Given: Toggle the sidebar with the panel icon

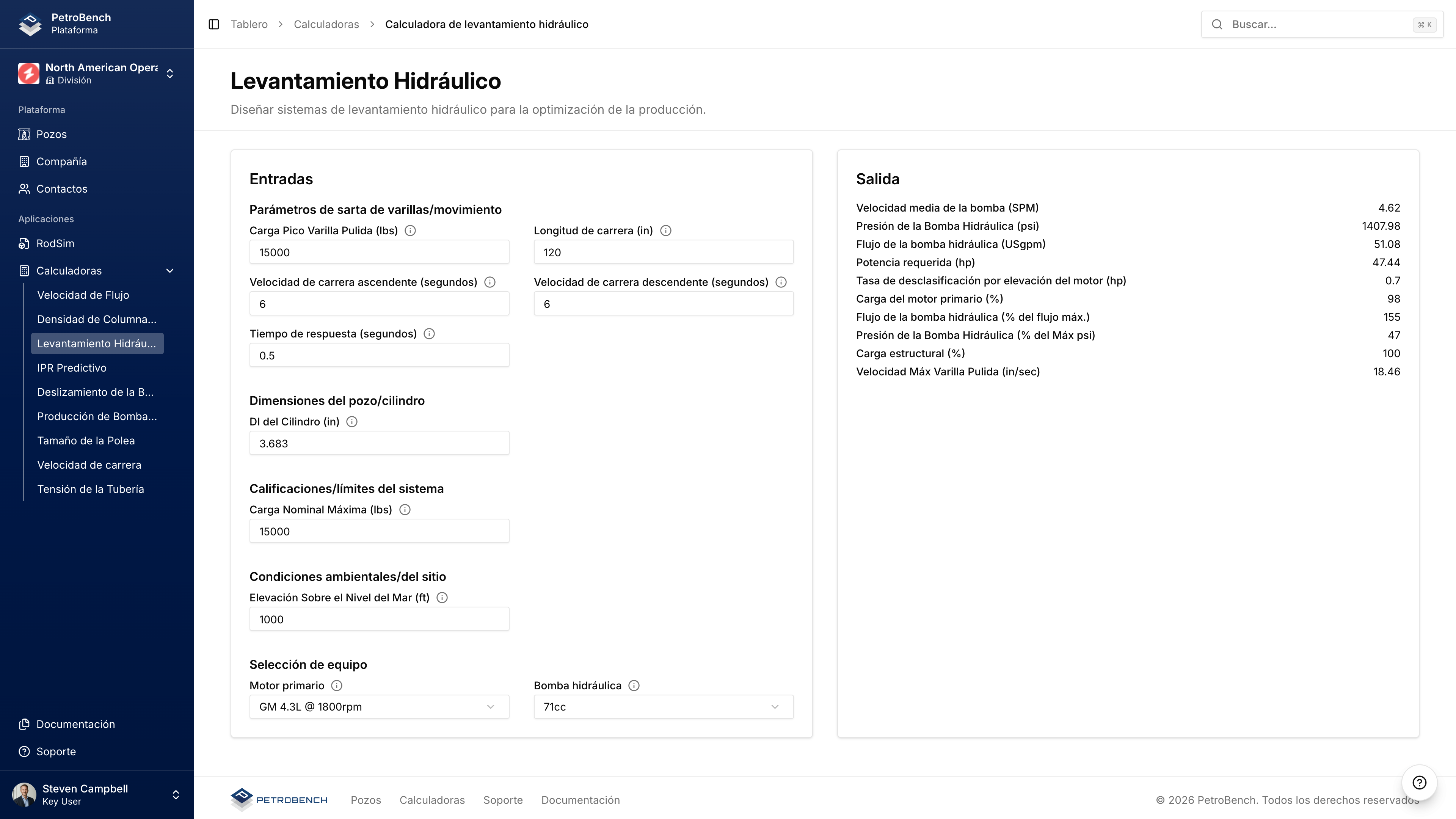Looking at the screenshot, I should (213, 24).
